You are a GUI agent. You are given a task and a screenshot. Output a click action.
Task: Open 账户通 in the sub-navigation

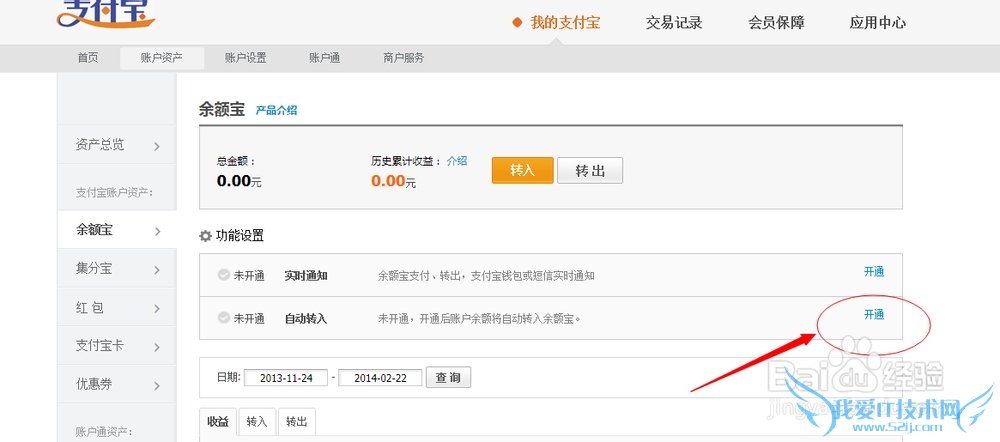325,58
